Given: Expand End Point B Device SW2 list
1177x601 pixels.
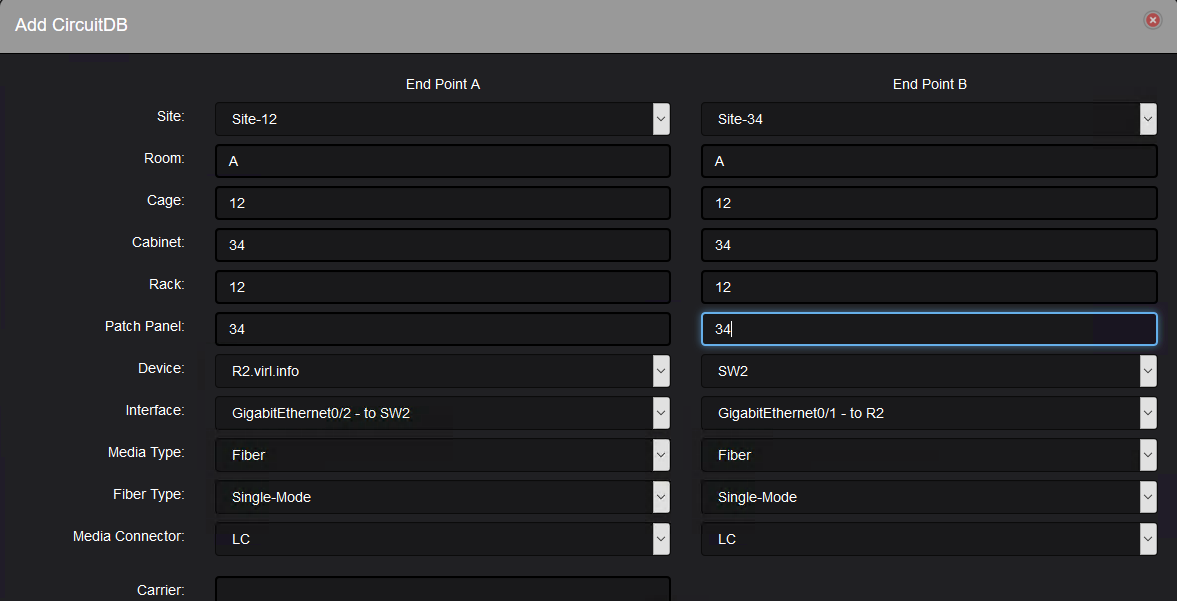Looking at the screenshot, I should [929, 371].
